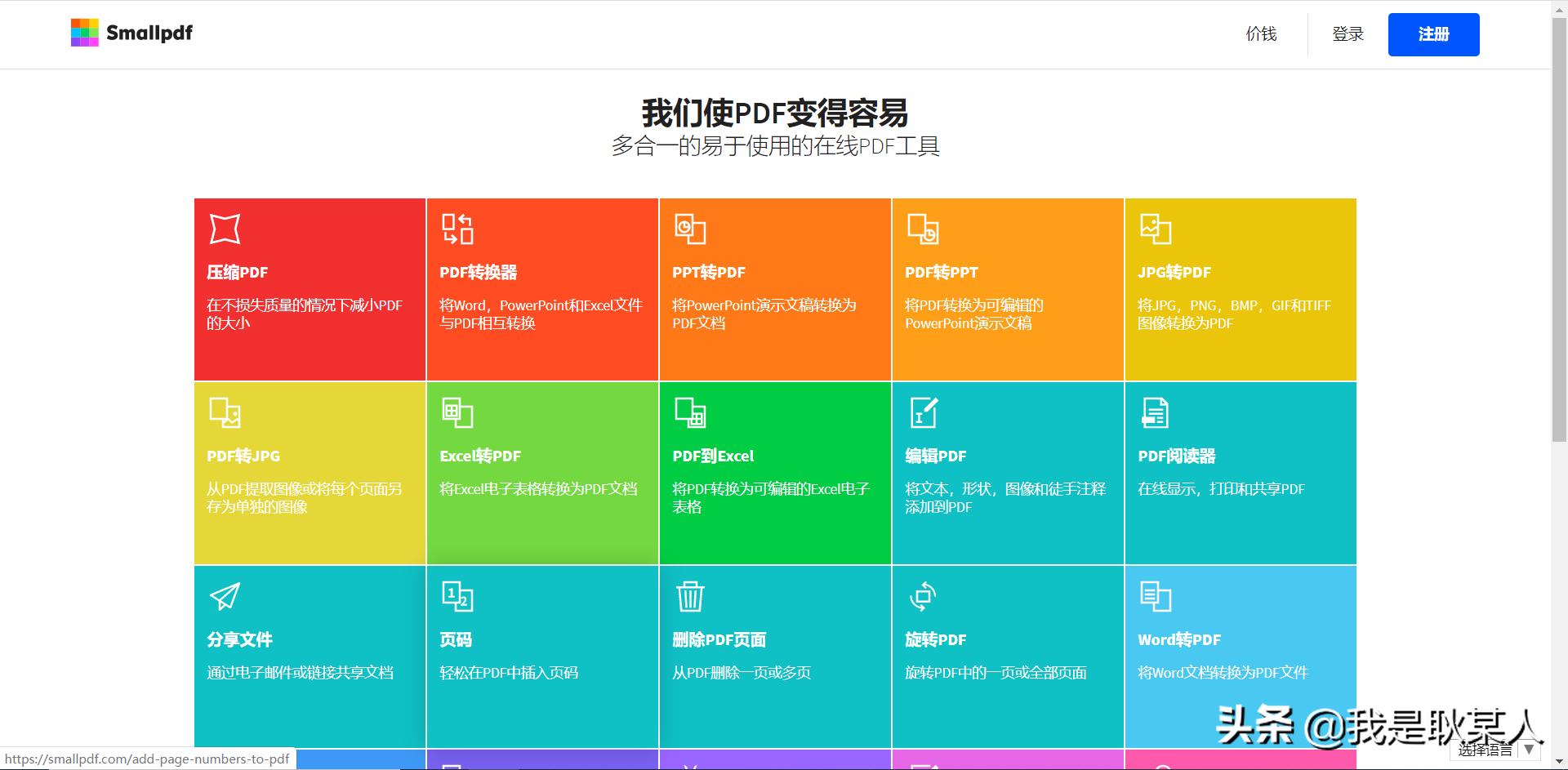Screen dimensions: 1568x770
Task: Click the vertical page scrollbar thumb
Action: click(x=1559, y=229)
